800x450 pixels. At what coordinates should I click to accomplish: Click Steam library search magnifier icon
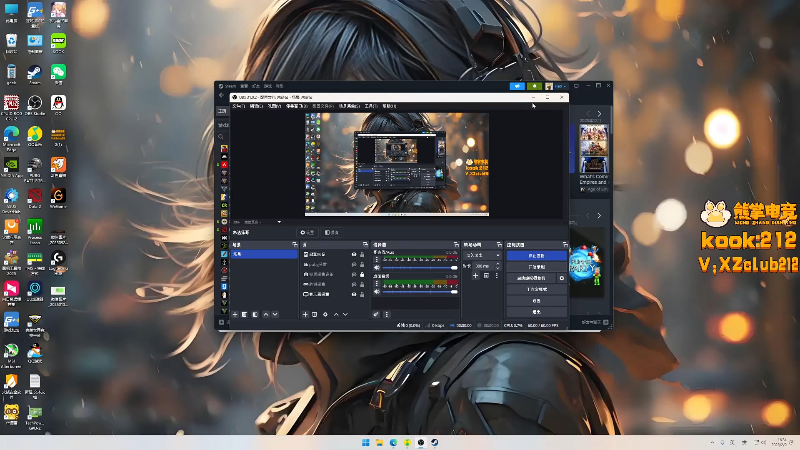(x=221, y=137)
